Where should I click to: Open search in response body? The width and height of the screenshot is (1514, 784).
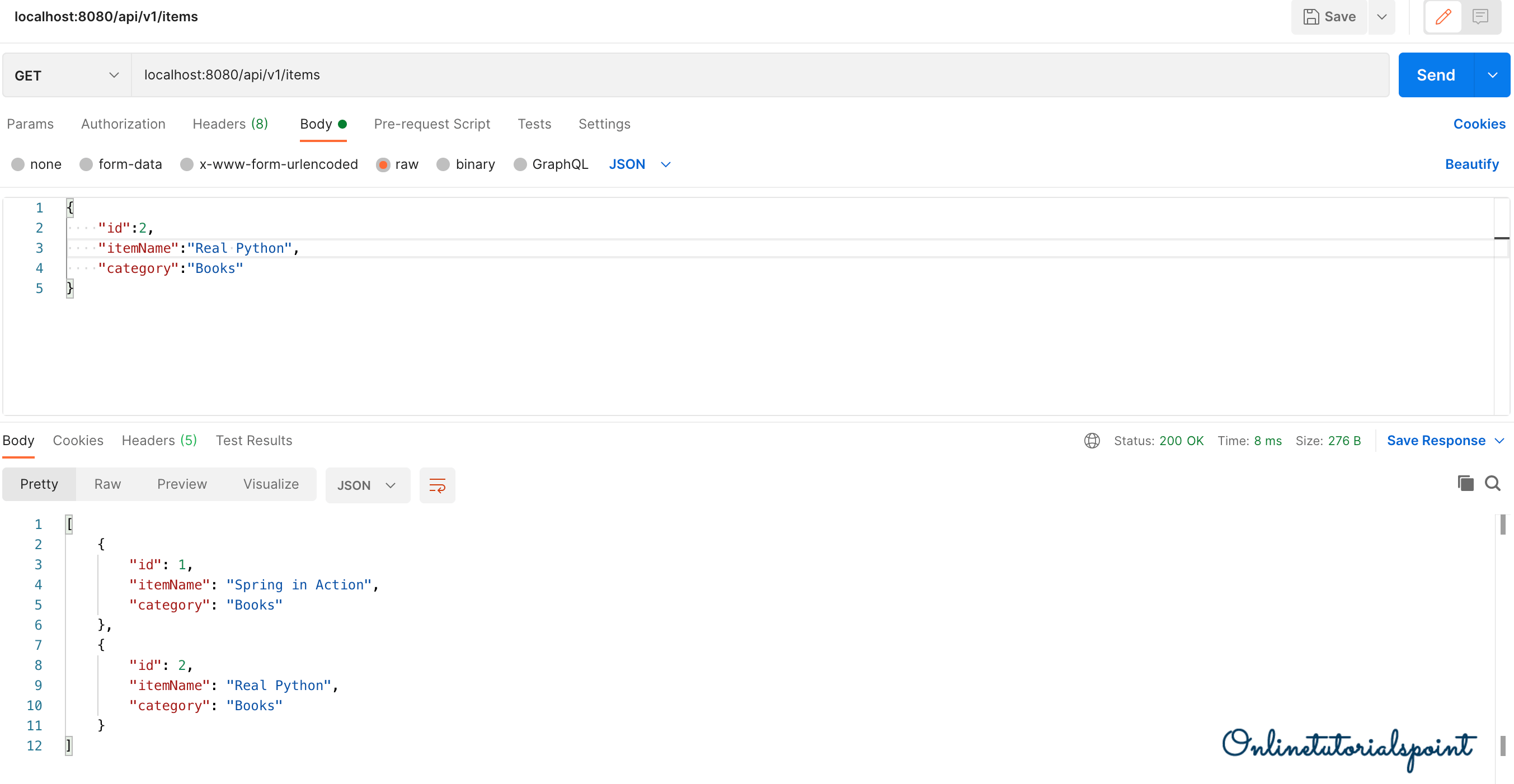pos(1492,483)
